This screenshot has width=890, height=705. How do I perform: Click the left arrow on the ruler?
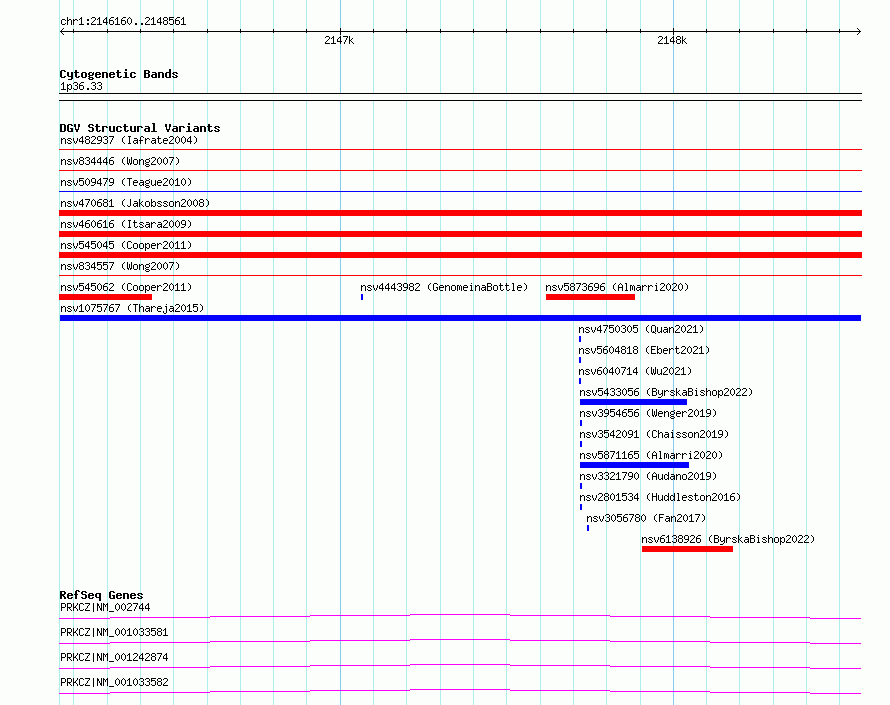63,32
